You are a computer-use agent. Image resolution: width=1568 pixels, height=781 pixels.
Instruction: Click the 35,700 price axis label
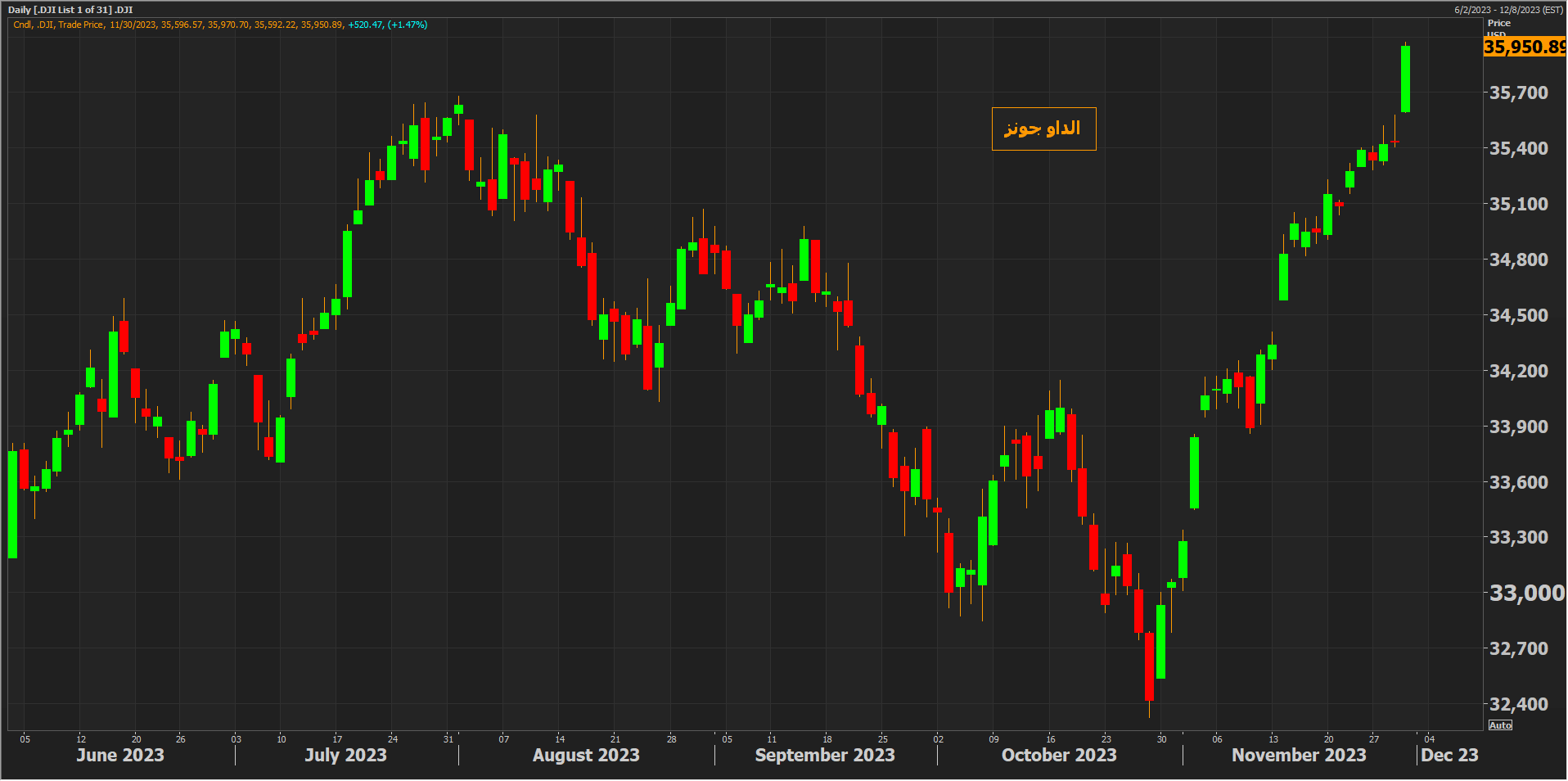pos(1518,93)
